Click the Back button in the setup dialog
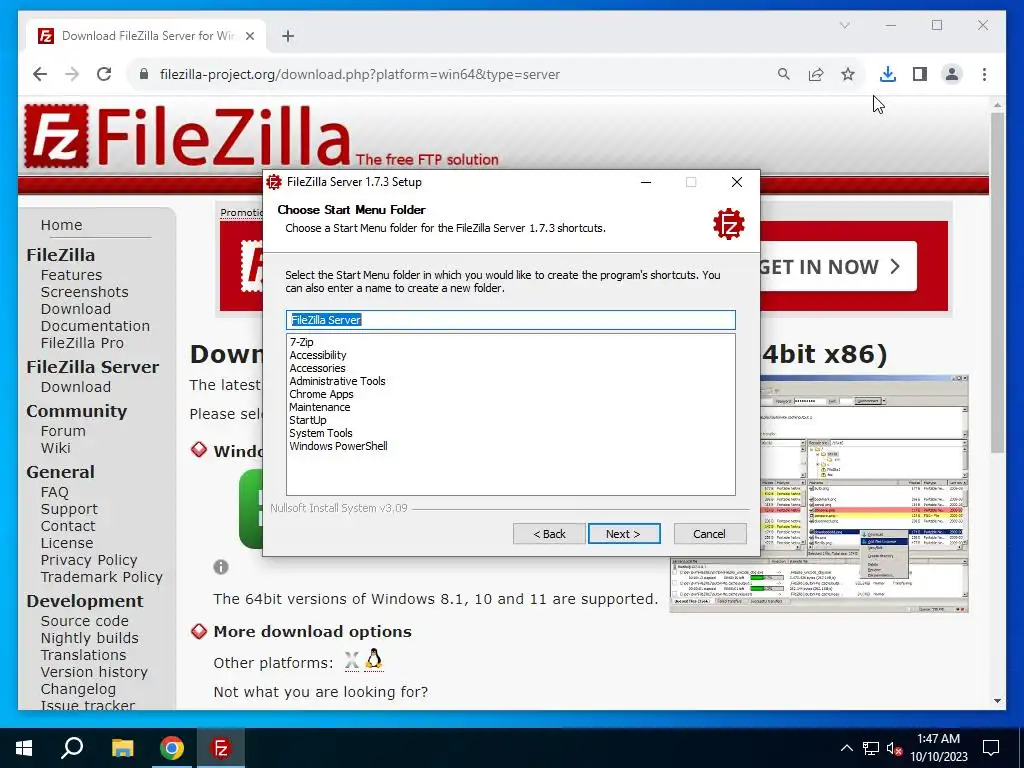This screenshot has height=768, width=1024. point(549,534)
